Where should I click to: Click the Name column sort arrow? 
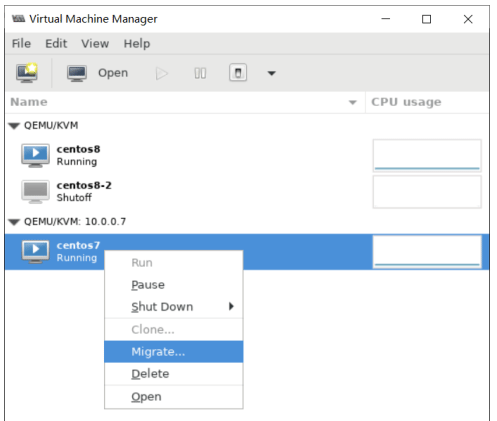click(x=353, y=102)
